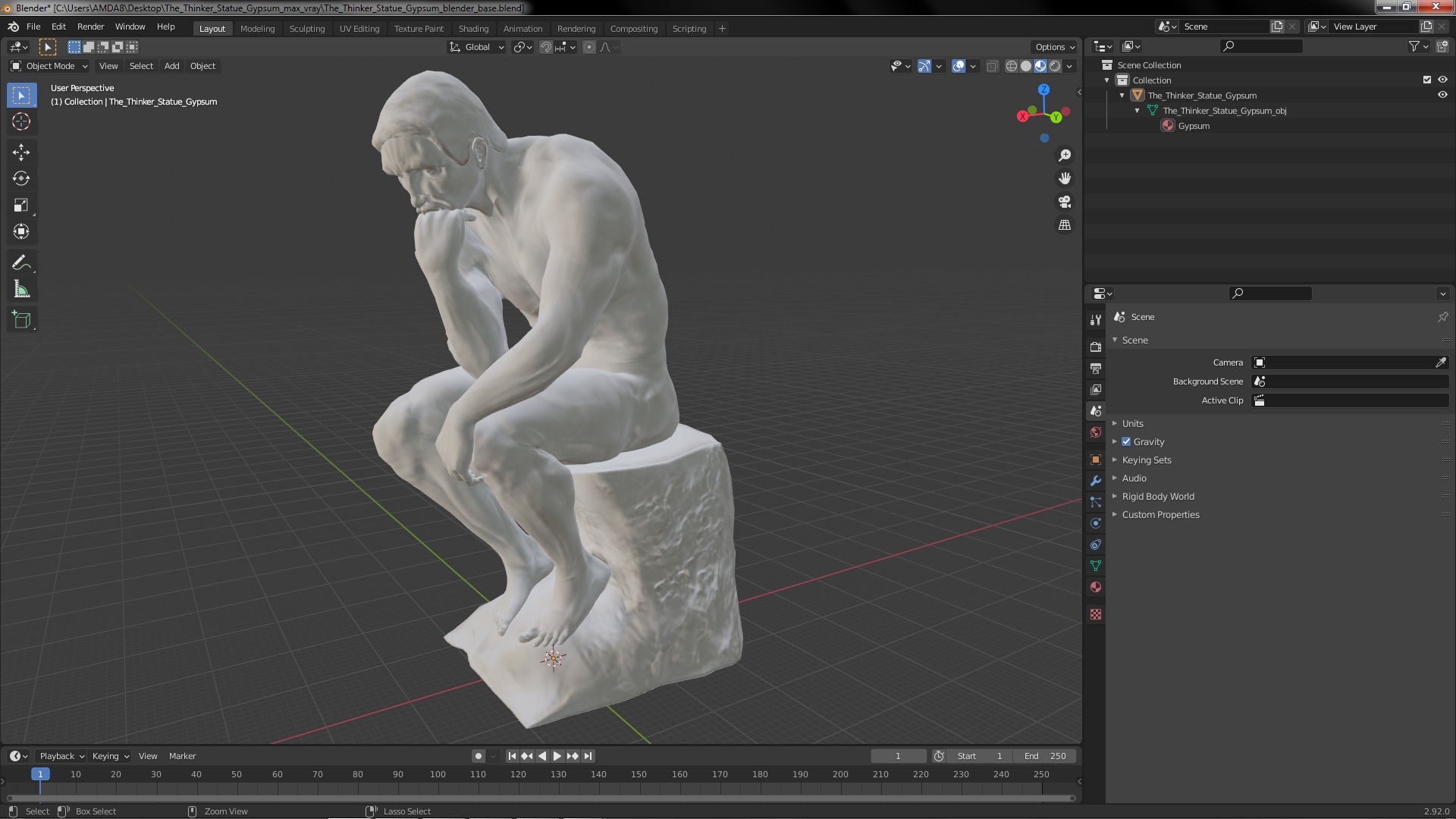
Task: Select the Add Cube tool
Action: point(21,320)
